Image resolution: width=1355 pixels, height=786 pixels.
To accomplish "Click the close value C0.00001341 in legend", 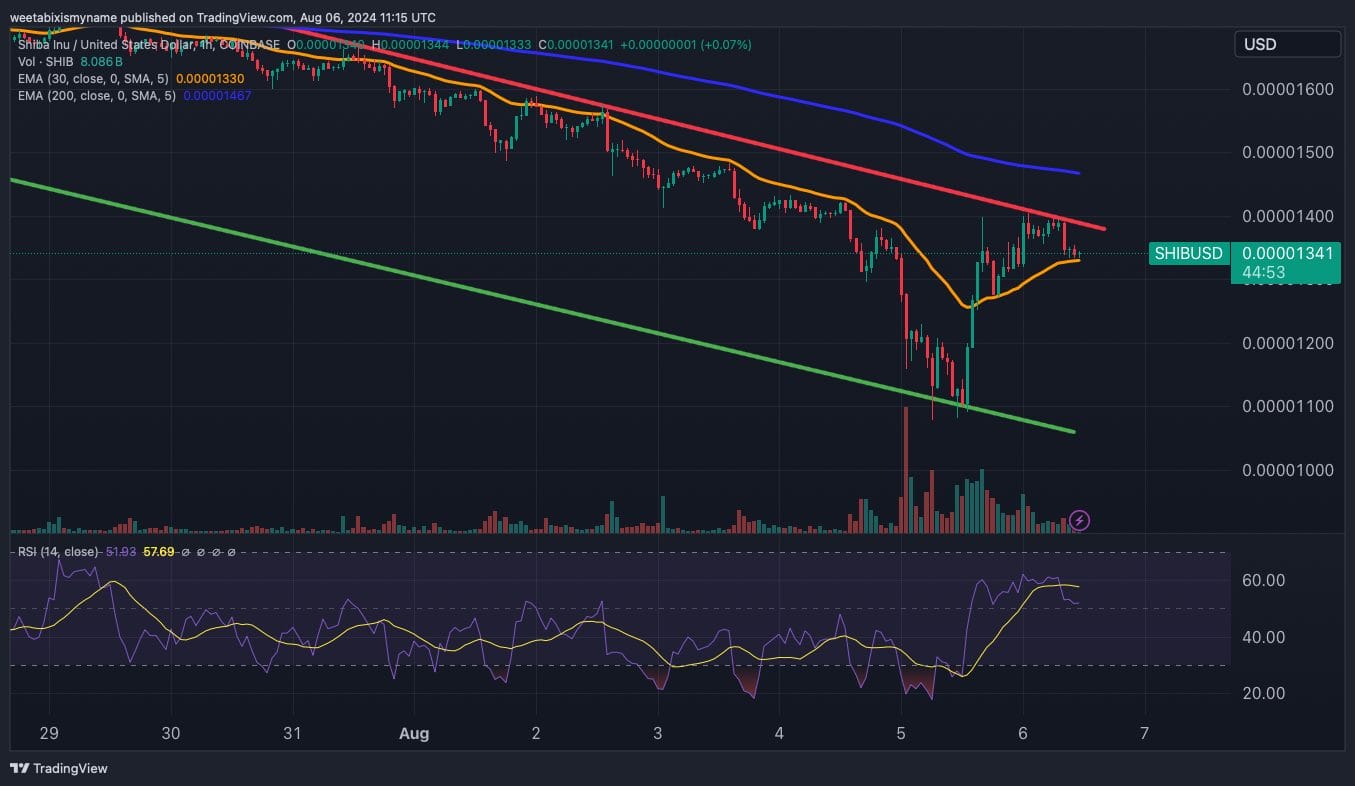I will pyautogui.click(x=576, y=45).
